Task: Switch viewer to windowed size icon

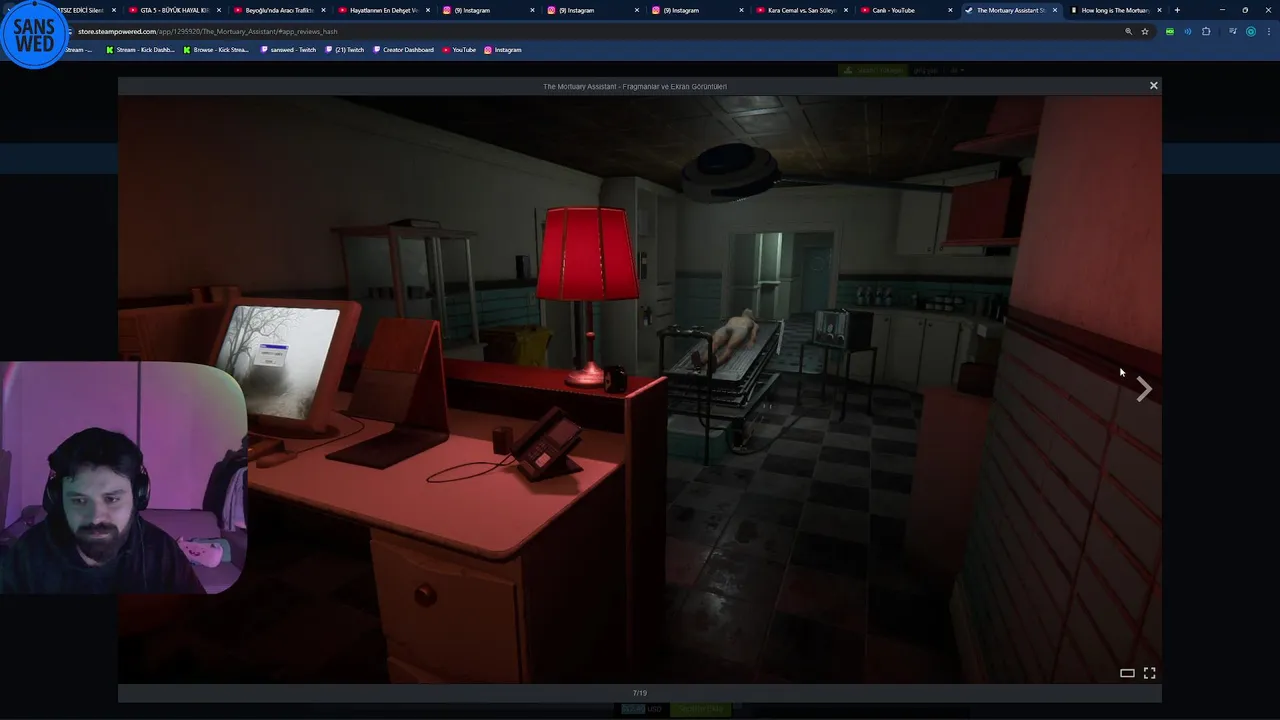Action: pyautogui.click(x=1127, y=673)
